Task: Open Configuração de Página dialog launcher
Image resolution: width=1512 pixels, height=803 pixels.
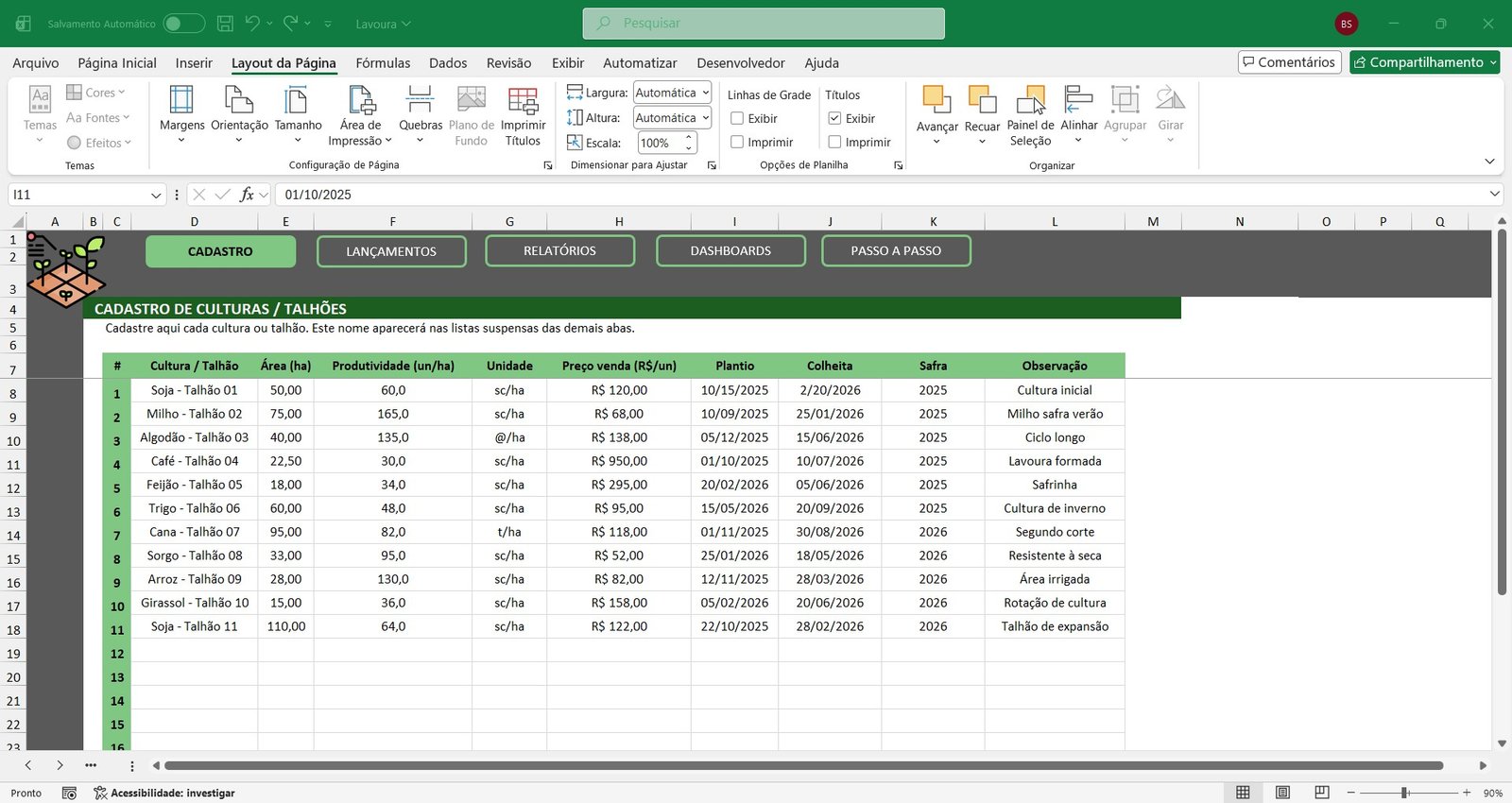Action: (x=548, y=165)
